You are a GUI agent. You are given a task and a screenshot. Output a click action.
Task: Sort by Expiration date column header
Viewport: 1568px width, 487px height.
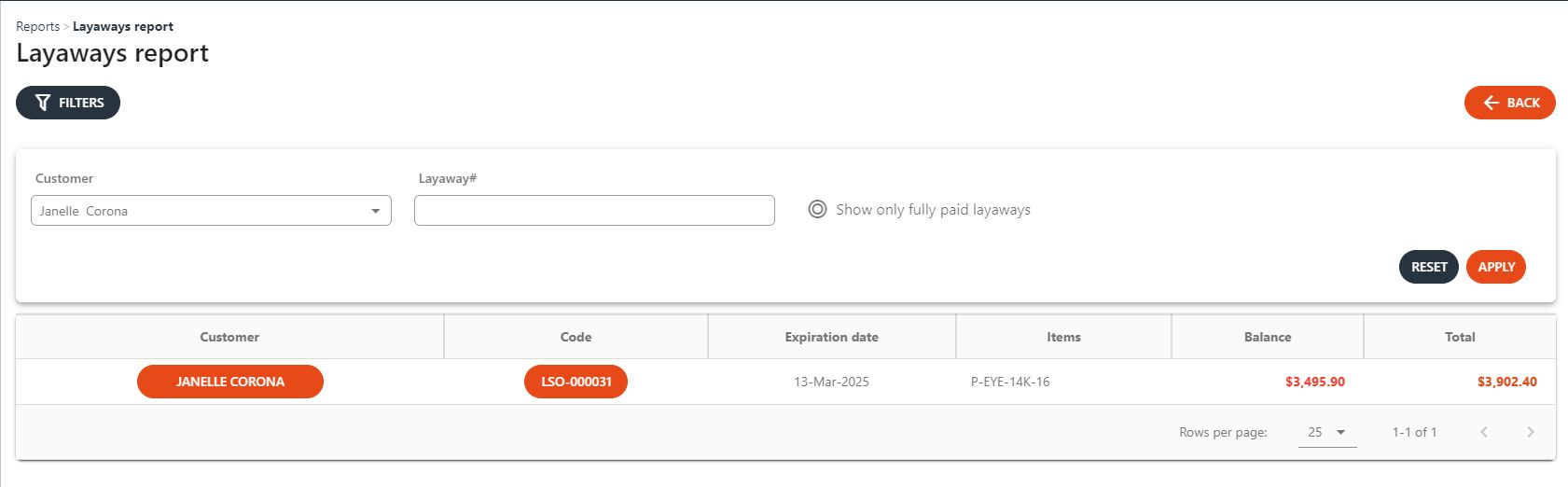pos(831,337)
